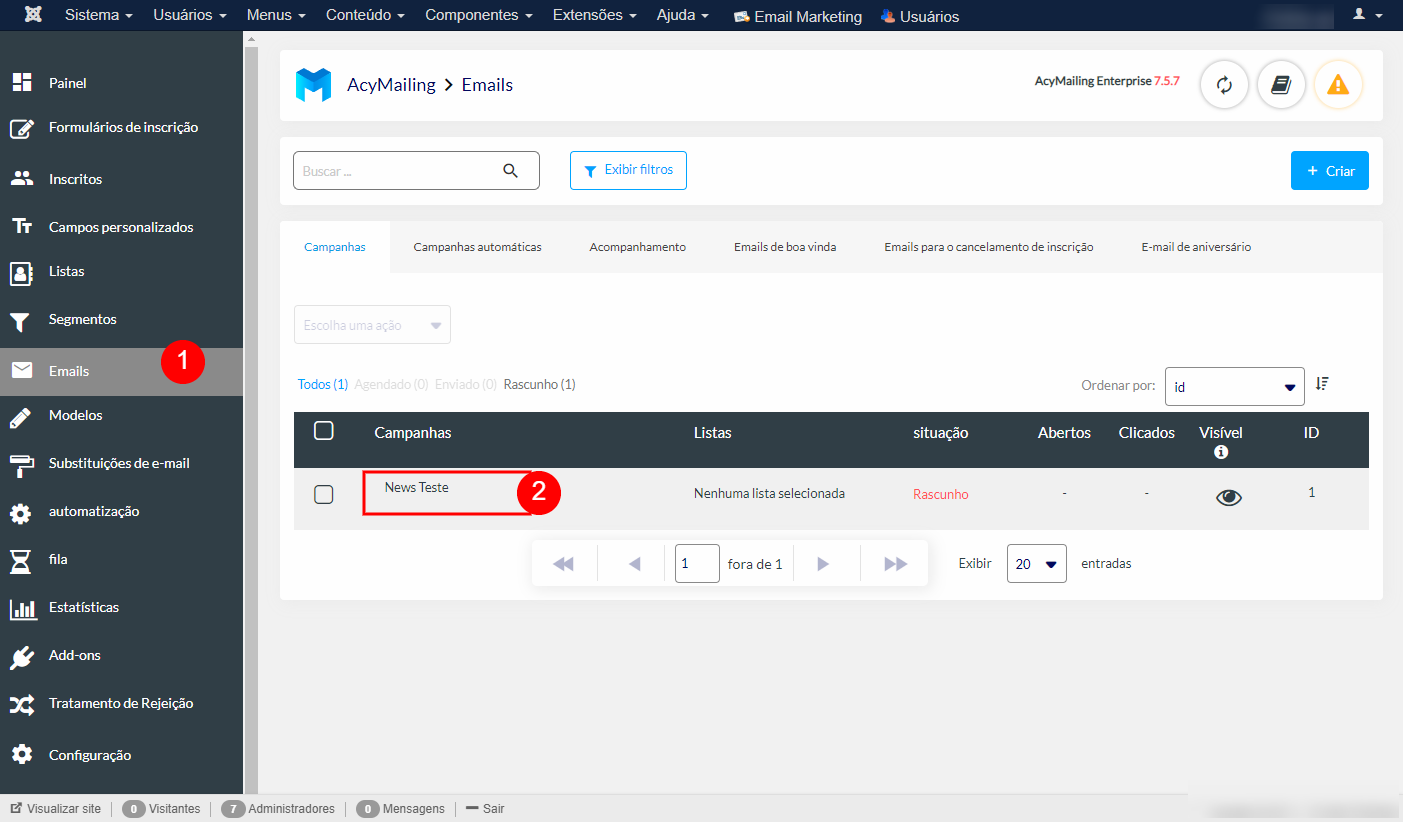The height and width of the screenshot is (822, 1403).
Task: Select the Modelos sidebar item
Action: click(x=77, y=415)
